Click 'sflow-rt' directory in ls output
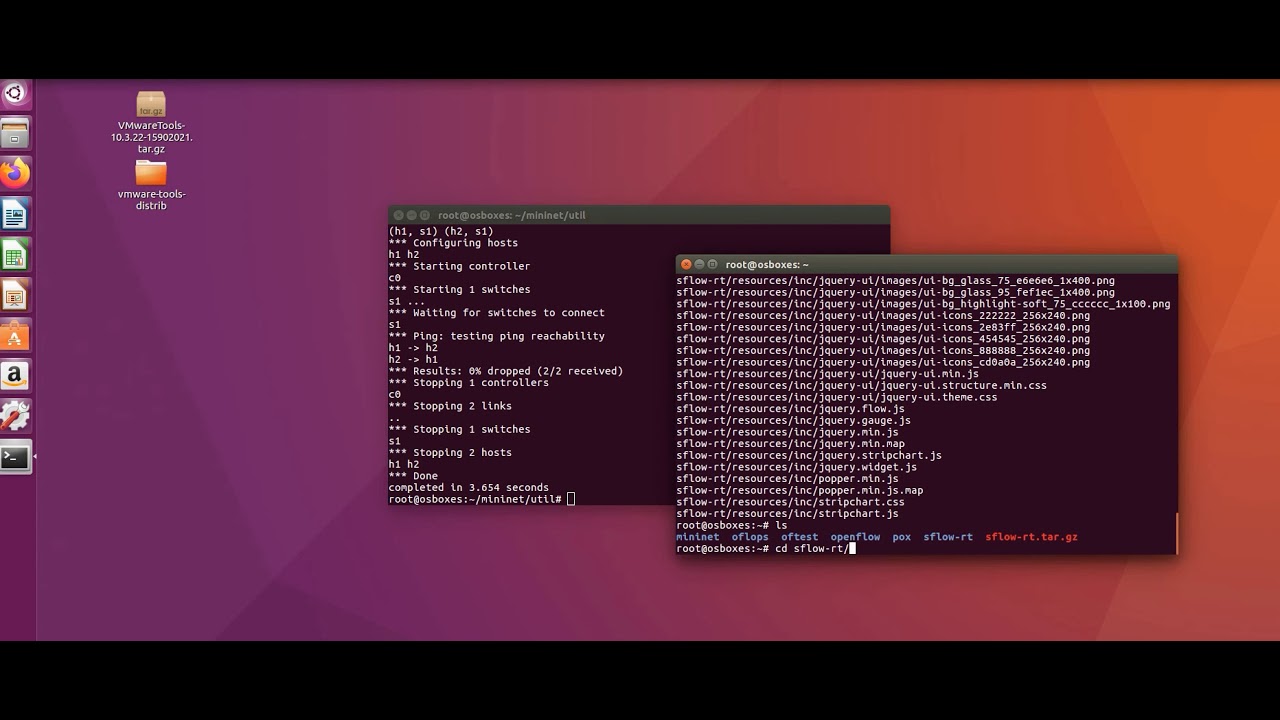1280x720 pixels. pos(948,537)
